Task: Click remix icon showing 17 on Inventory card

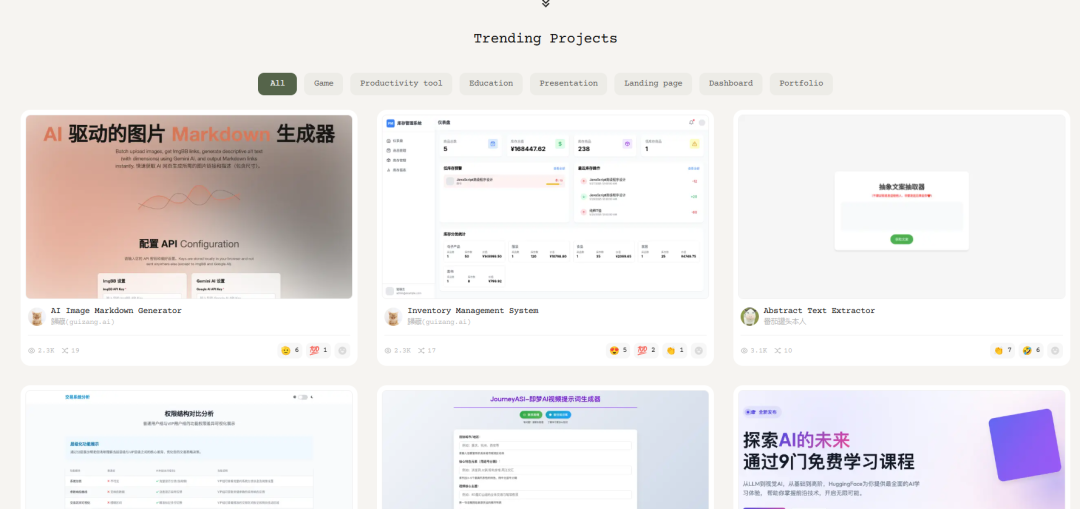Action: click(421, 351)
